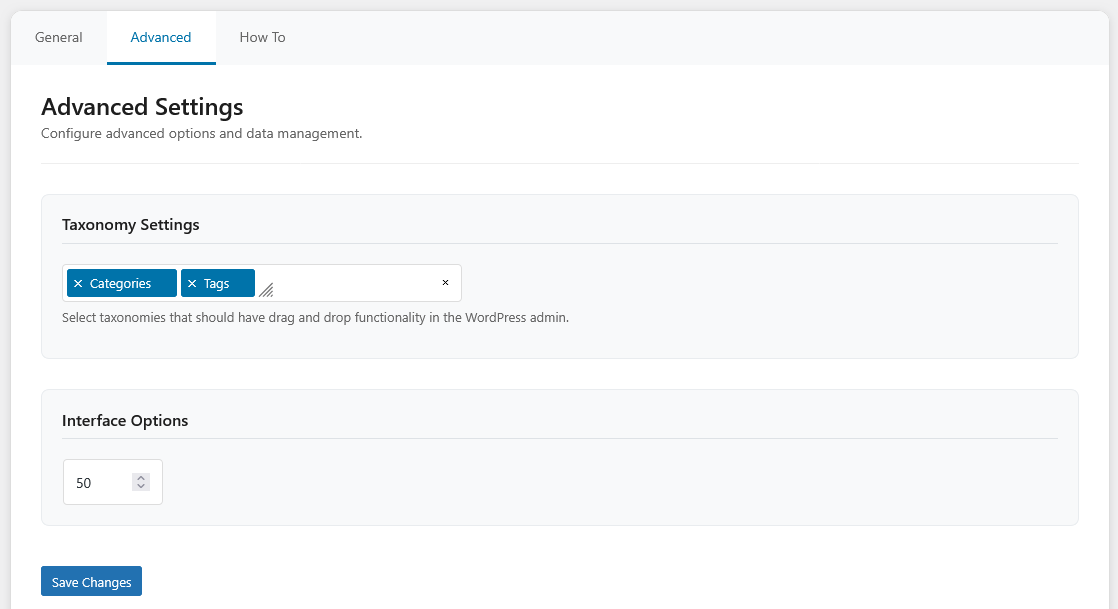The height and width of the screenshot is (609, 1118).
Task: Click the Advanced Settings page heading
Action: coord(142,107)
